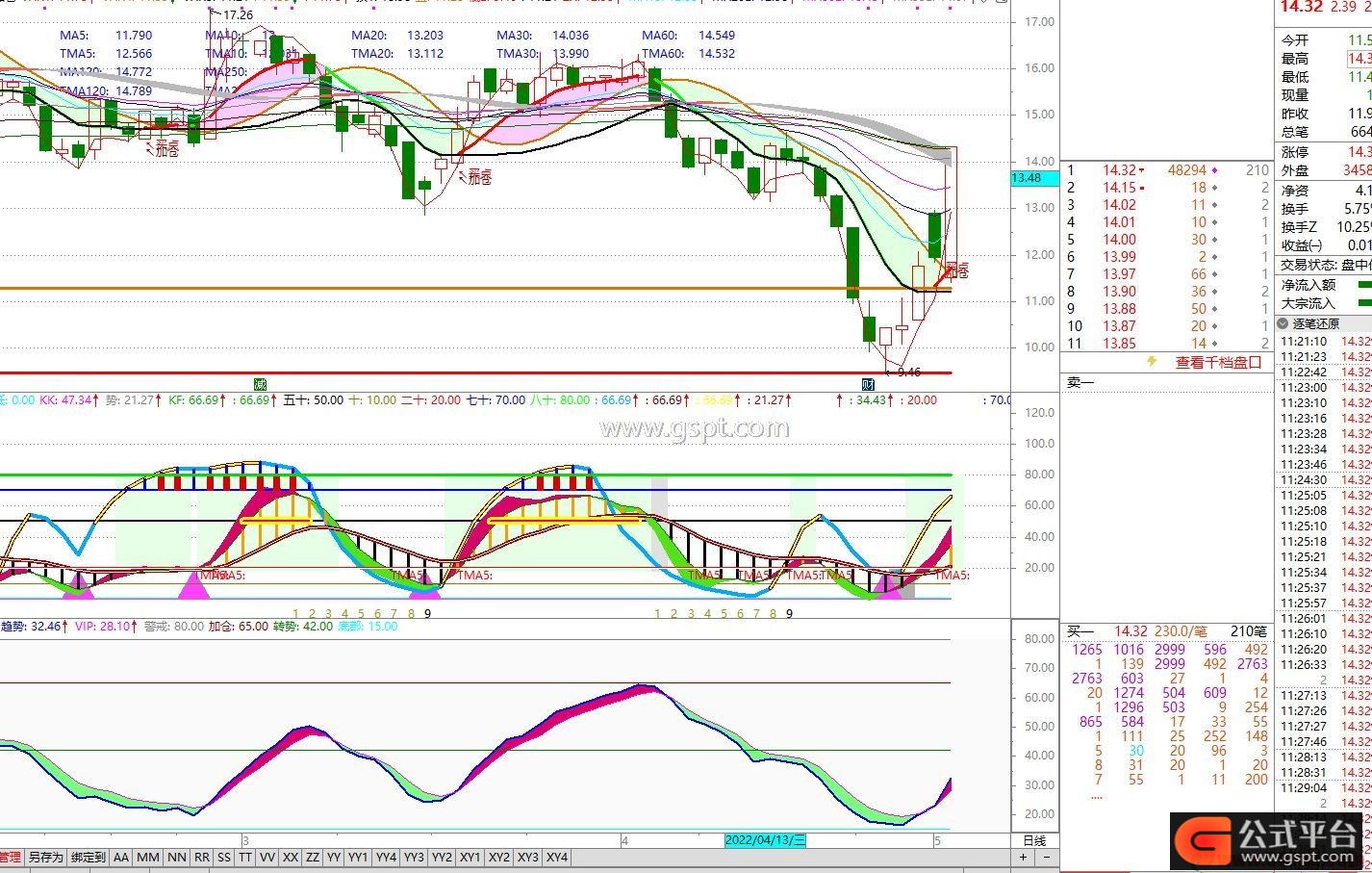
Task: Click the 趋势: 32.46 indicator value
Action: [x=31, y=627]
